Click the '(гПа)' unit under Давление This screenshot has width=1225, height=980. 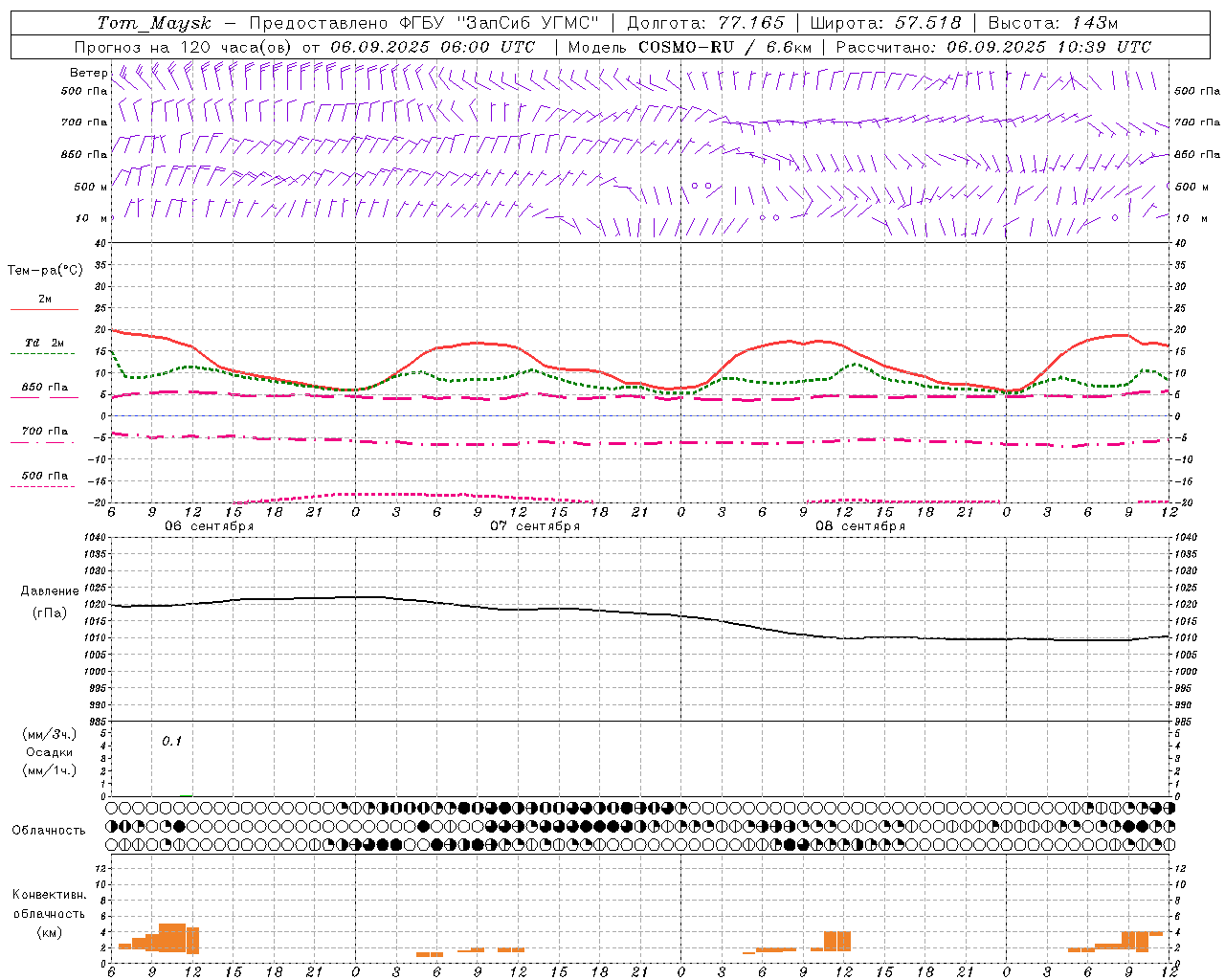[x=50, y=613]
